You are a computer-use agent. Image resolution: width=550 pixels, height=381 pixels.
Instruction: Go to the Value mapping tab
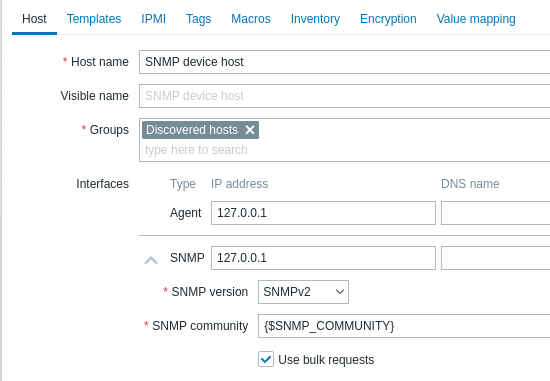coord(476,19)
